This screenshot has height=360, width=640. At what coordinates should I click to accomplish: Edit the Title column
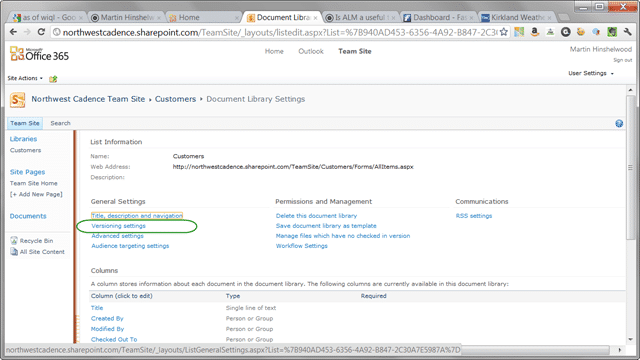97,308
